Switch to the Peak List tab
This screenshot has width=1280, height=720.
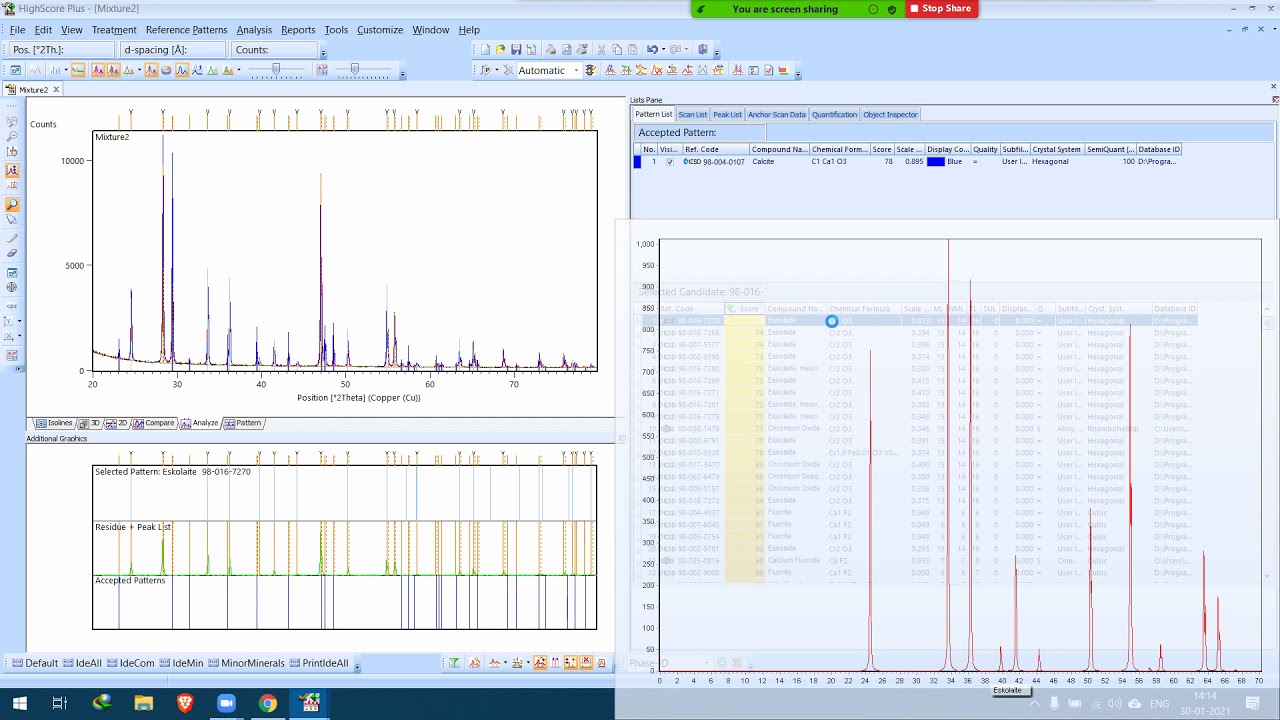tap(727, 114)
